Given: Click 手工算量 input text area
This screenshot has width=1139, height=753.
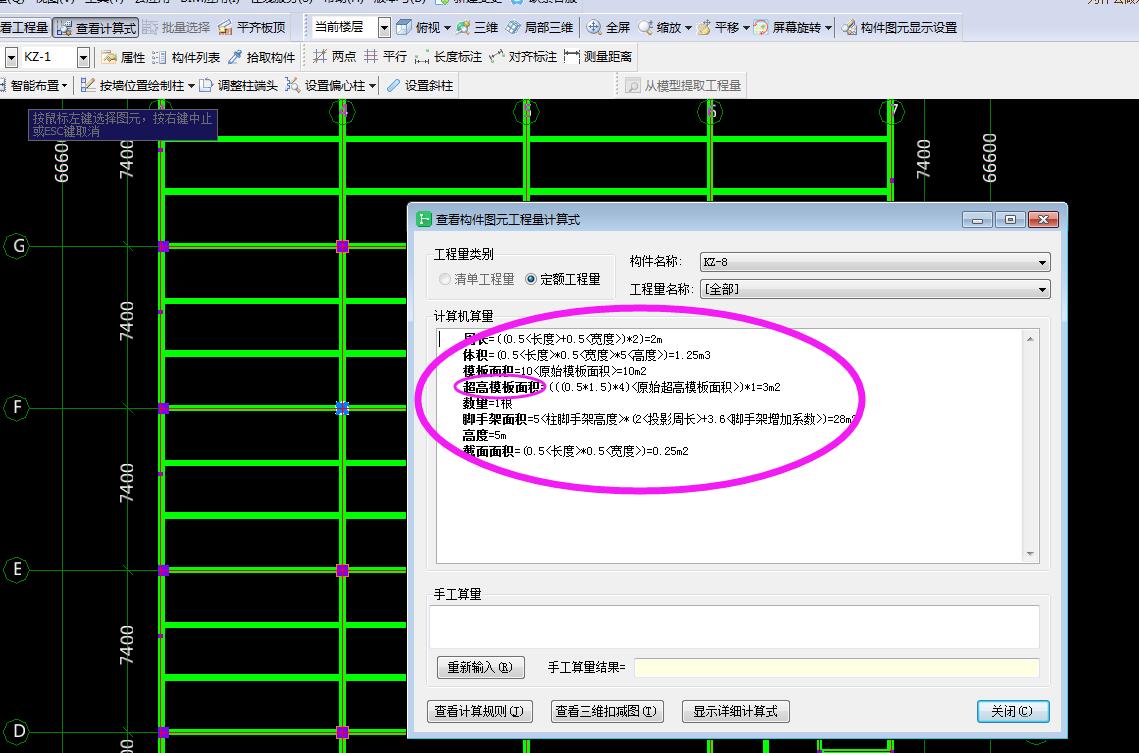Looking at the screenshot, I should coord(734,627).
